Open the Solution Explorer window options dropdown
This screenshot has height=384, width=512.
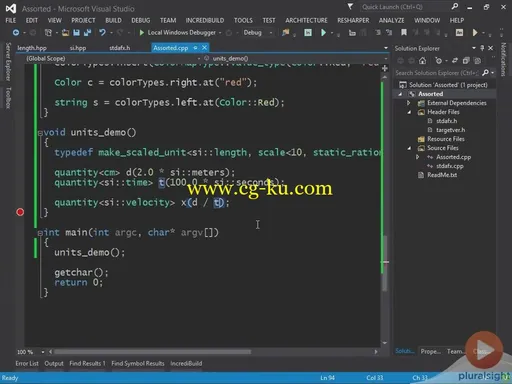click(474, 48)
